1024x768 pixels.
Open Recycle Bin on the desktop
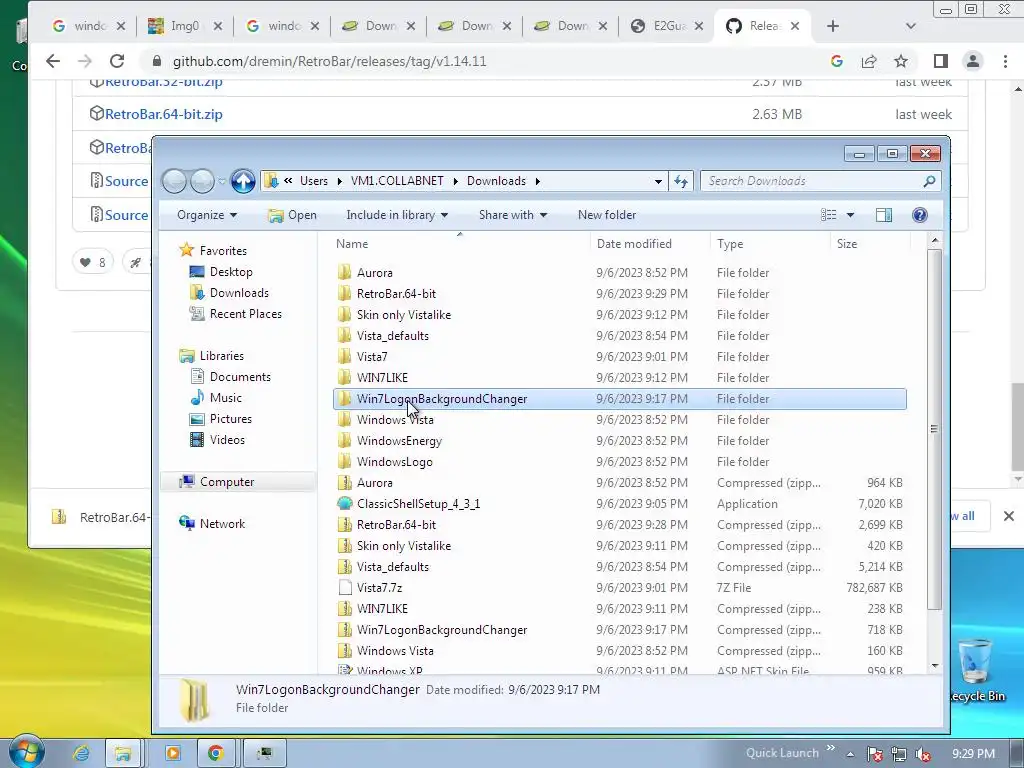pos(975,670)
